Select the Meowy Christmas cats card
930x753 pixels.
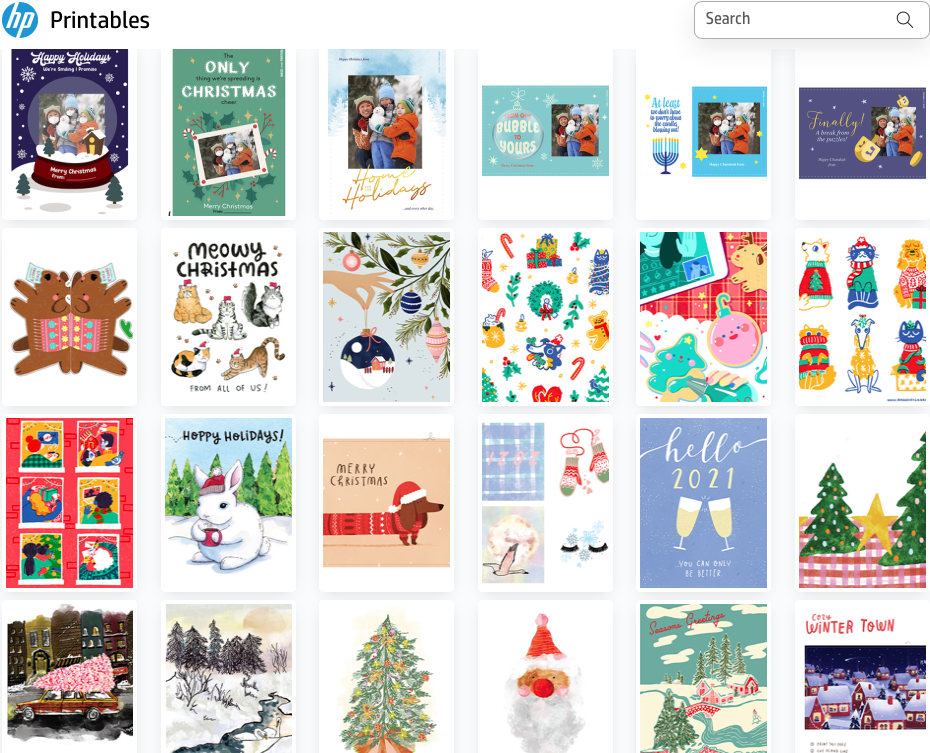[x=228, y=317]
